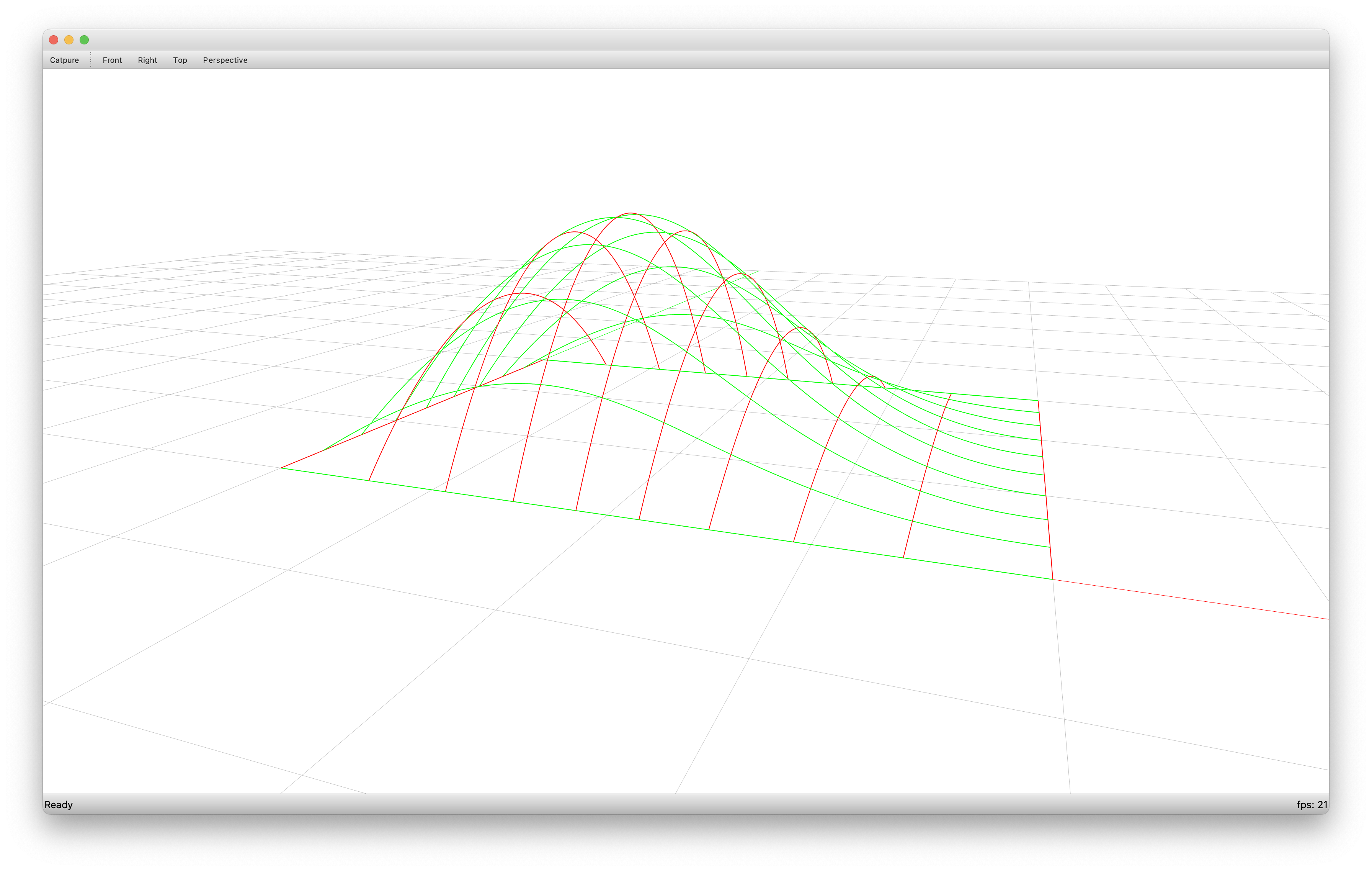Click the Catpure toolbar button
This screenshot has width=1372, height=871.
tap(64, 60)
